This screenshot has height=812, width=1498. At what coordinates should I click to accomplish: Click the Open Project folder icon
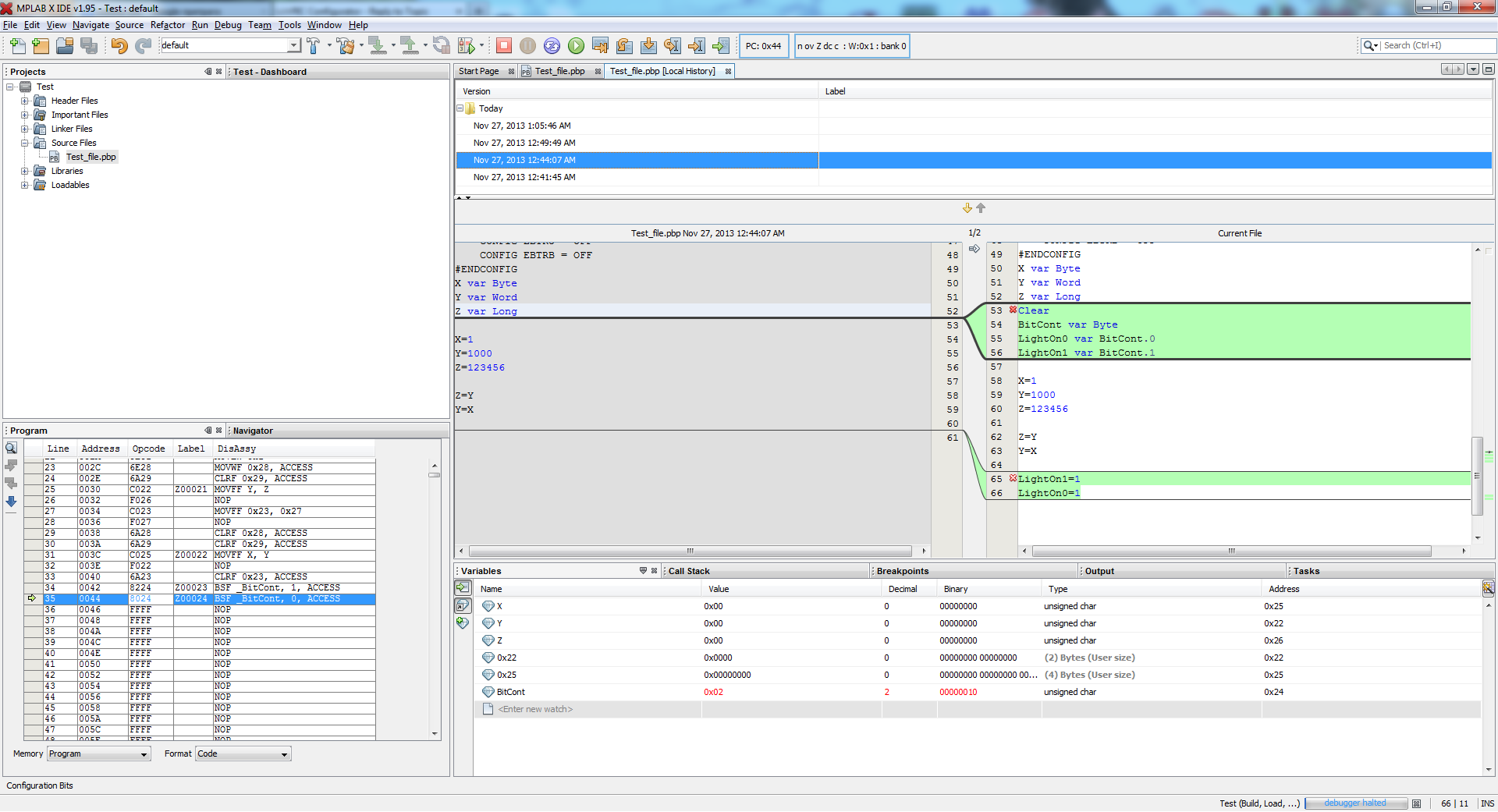65,46
